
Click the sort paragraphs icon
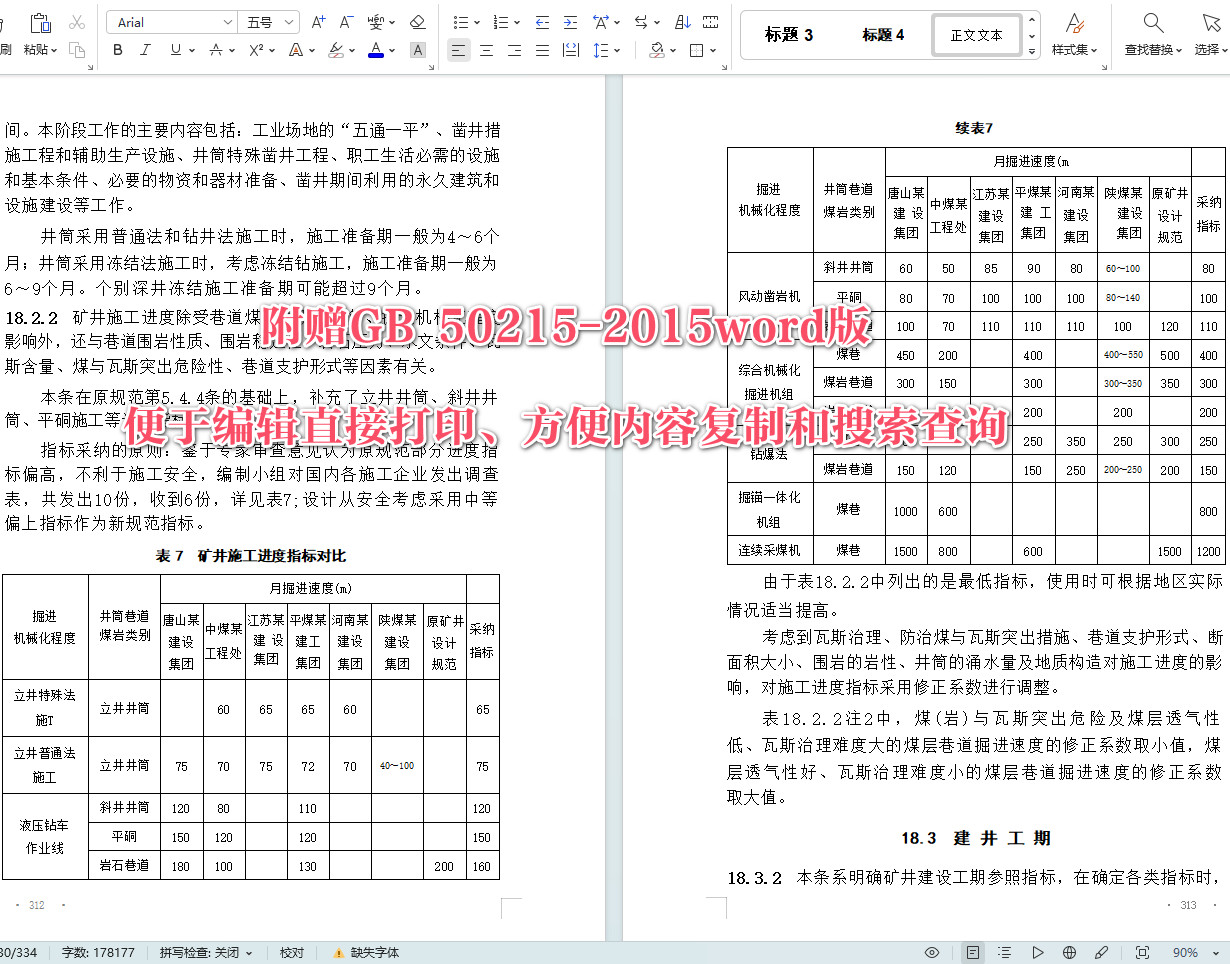pyautogui.click(x=684, y=21)
